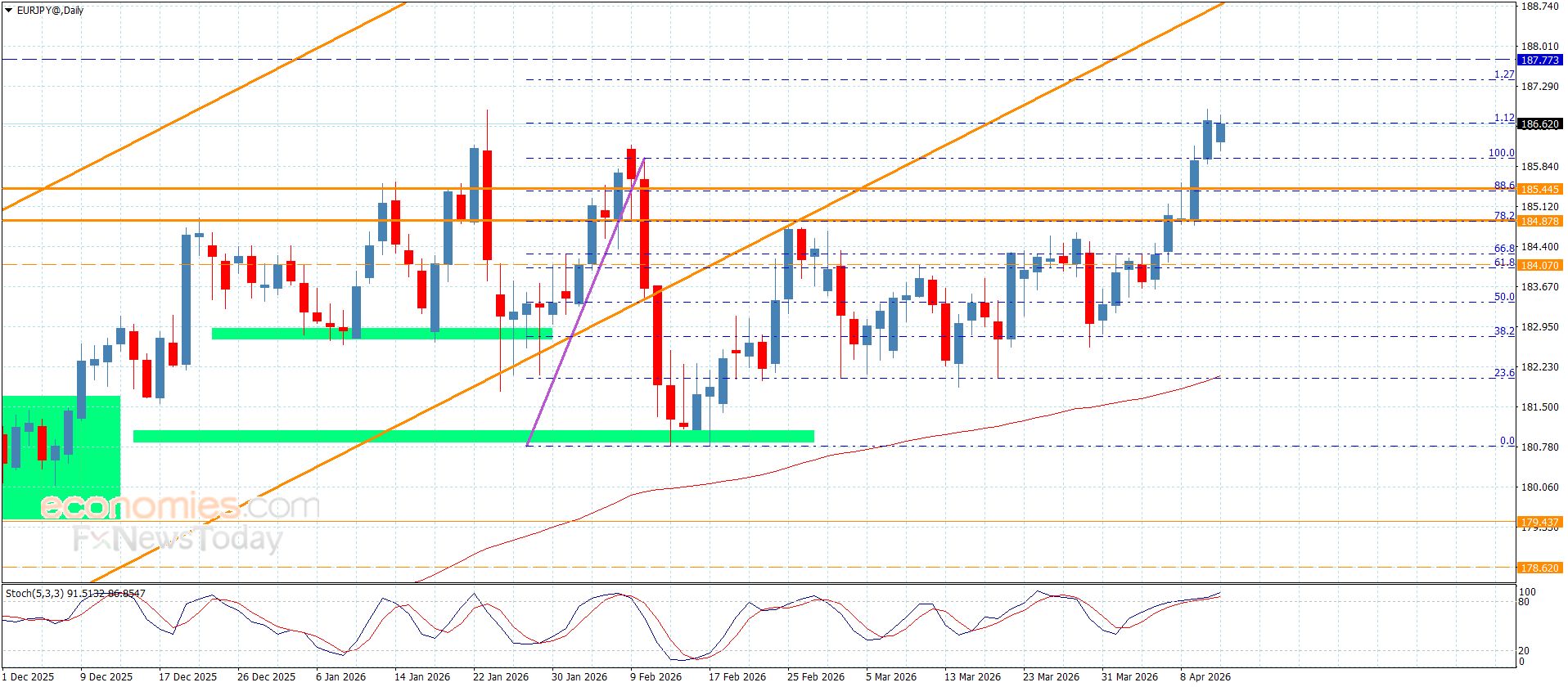This screenshot has height=687, width=1568.
Task: Click the 20 level on Stochastic scale
Action: (x=1524, y=651)
